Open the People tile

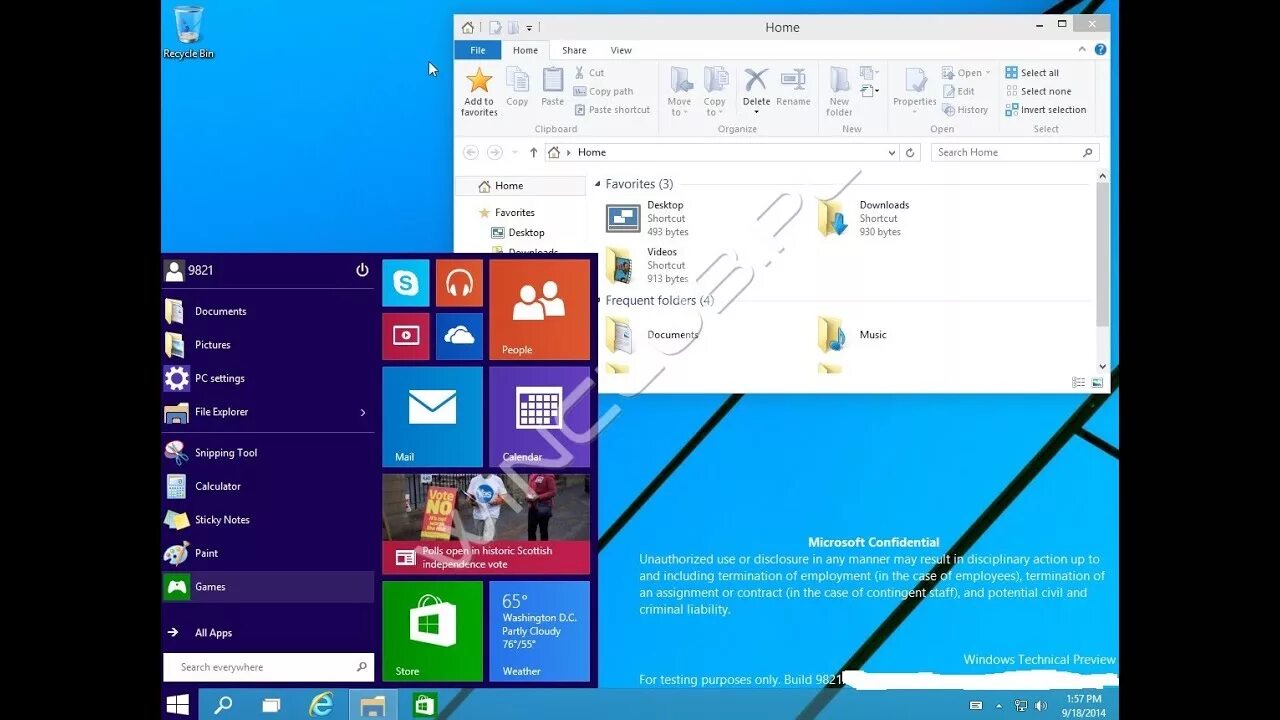pyautogui.click(x=539, y=310)
